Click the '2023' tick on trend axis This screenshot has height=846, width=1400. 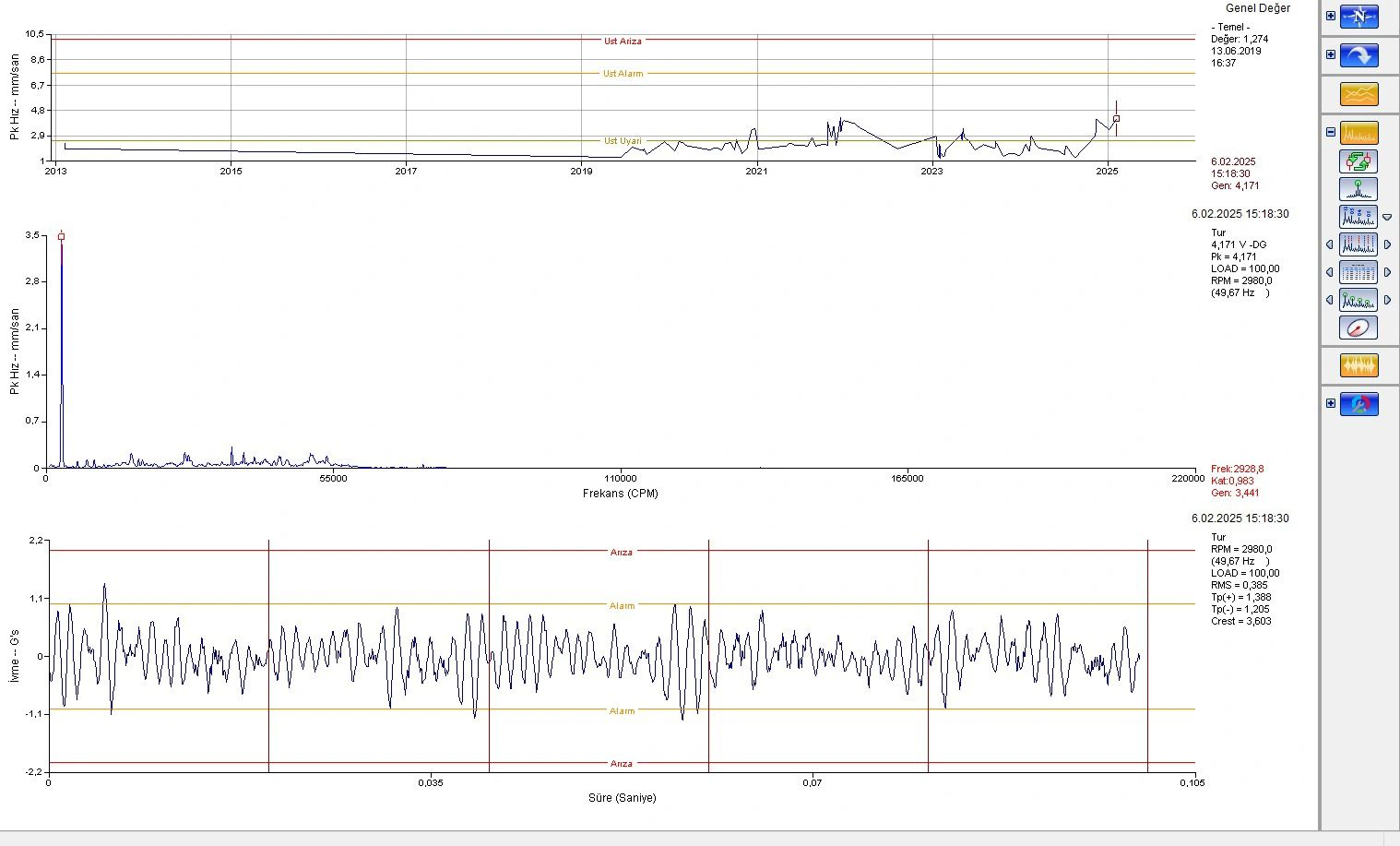point(932,172)
